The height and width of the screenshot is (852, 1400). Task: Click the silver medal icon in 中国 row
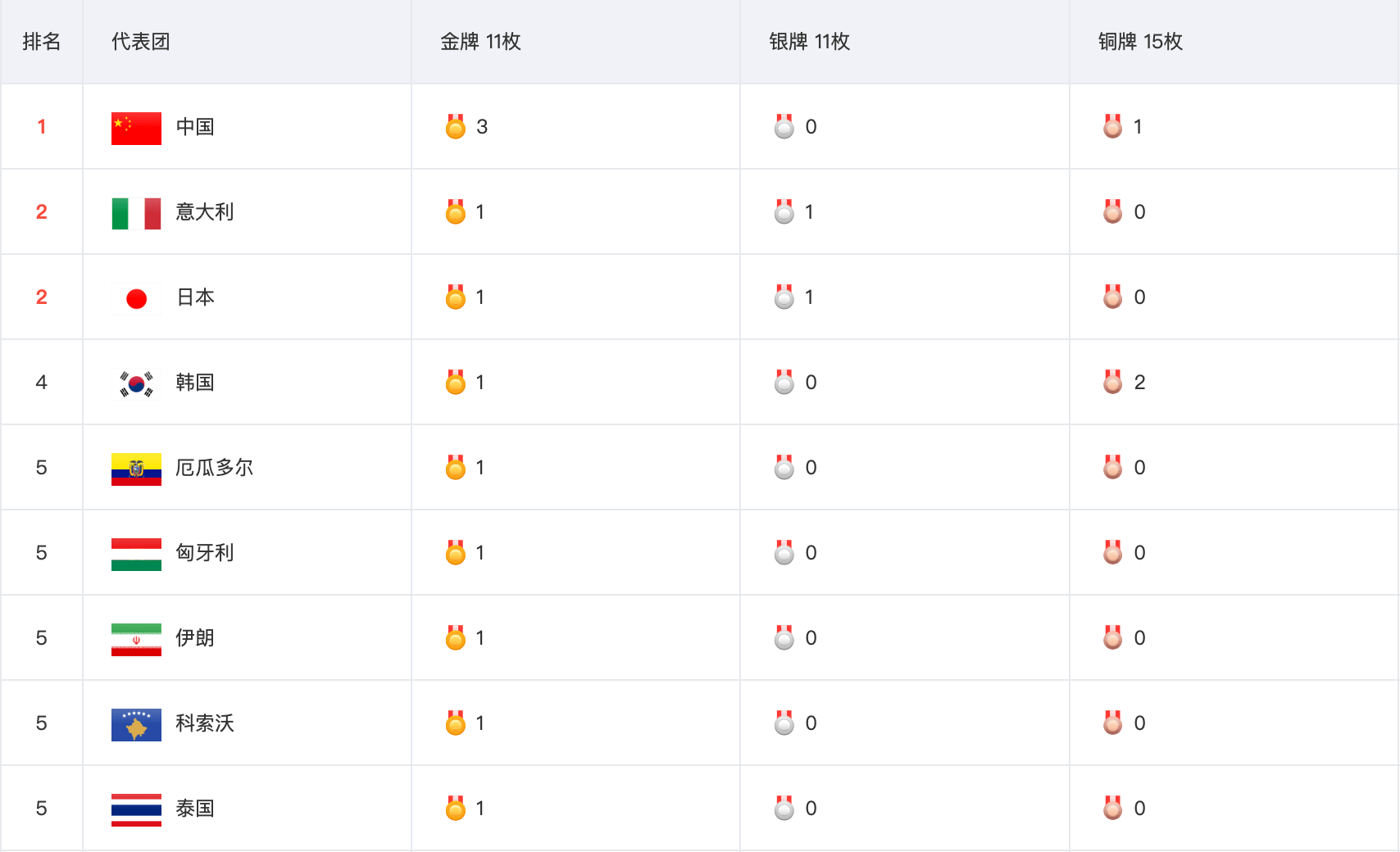click(x=784, y=126)
